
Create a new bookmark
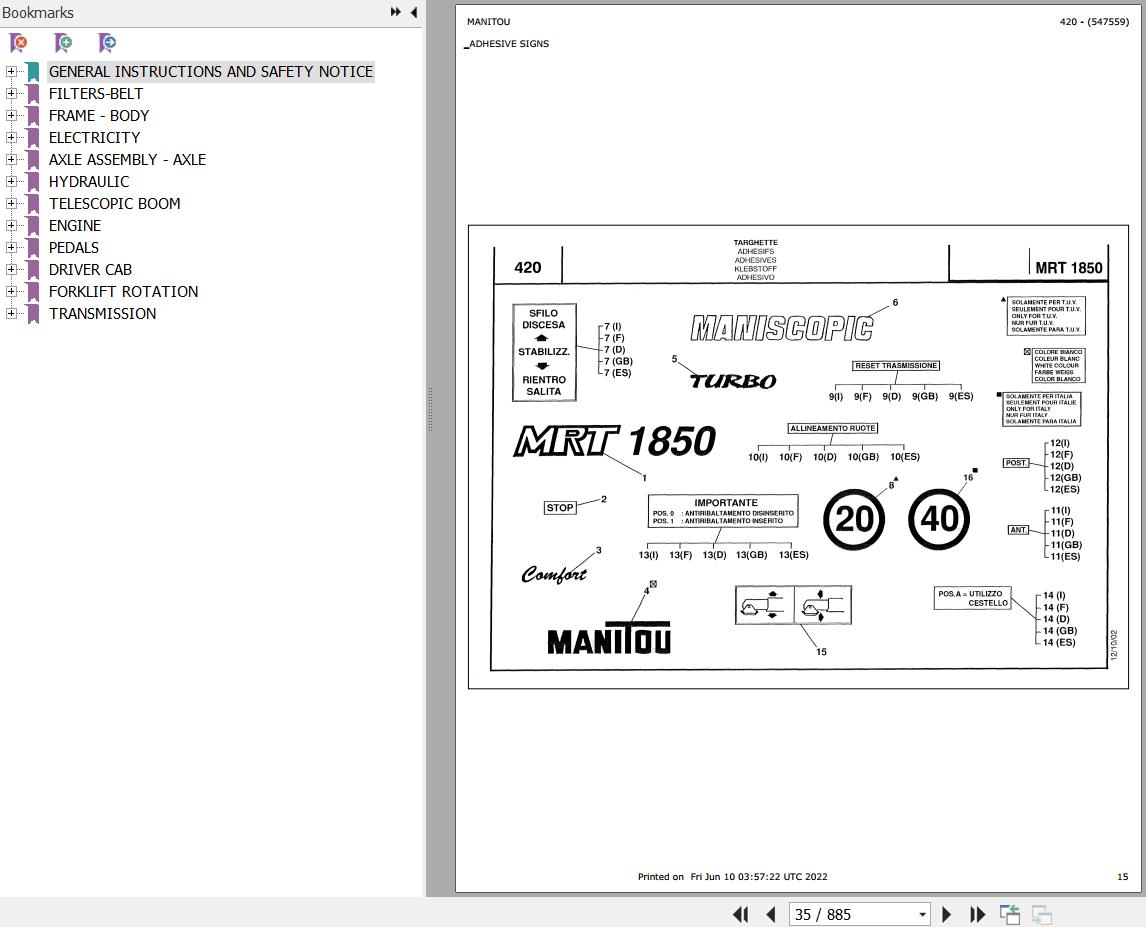coord(63,43)
